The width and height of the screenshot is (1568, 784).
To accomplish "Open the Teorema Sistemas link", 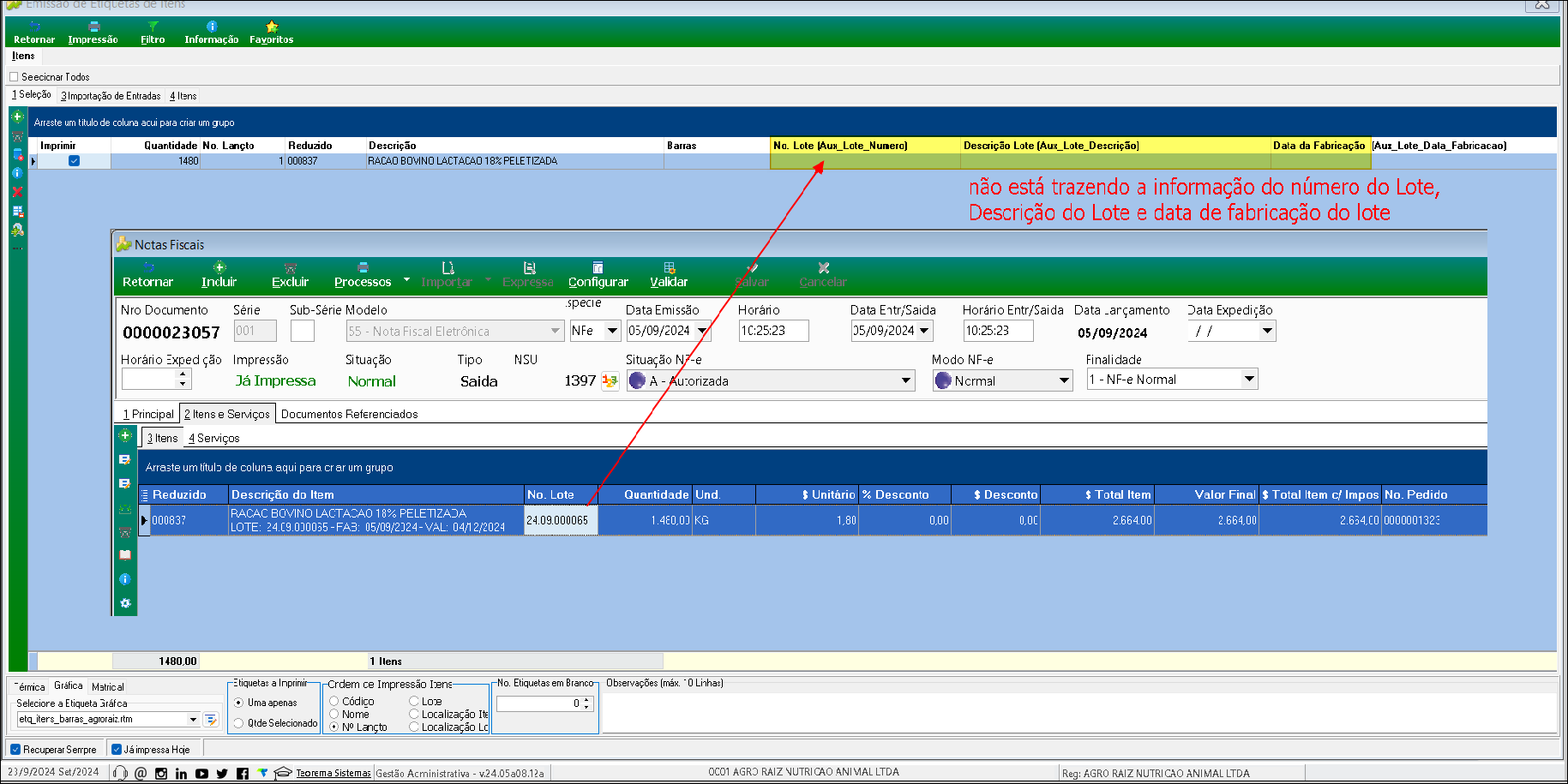I will [x=333, y=773].
